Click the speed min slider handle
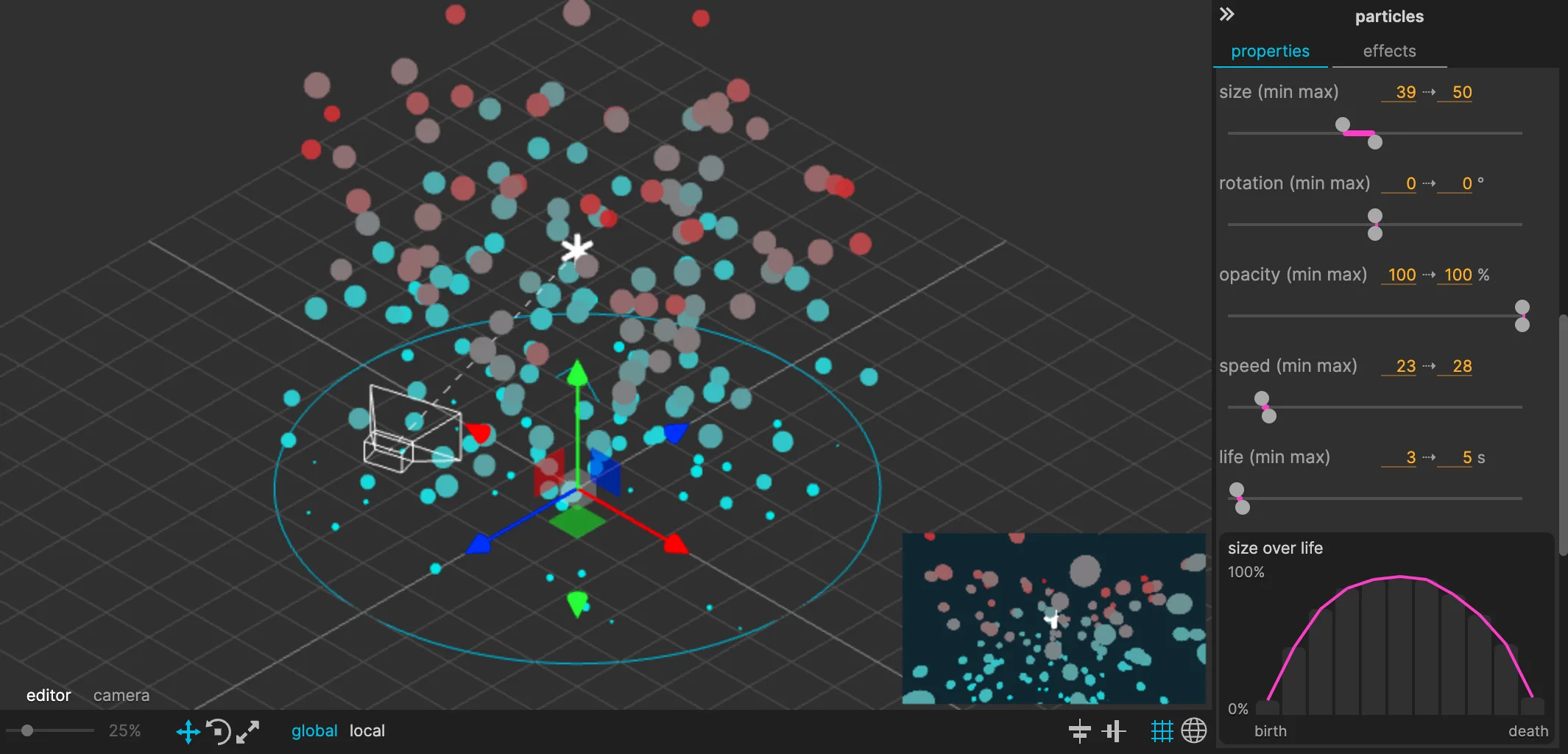Screen dimensions: 1568x754 [x=1262, y=398]
